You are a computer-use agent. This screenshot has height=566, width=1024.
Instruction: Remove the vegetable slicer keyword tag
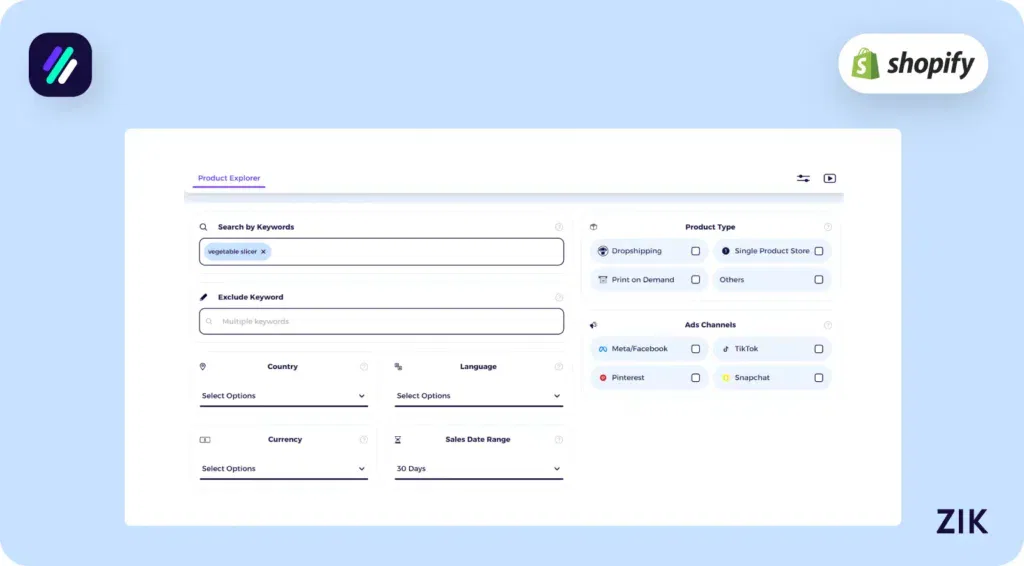click(263, 252)
